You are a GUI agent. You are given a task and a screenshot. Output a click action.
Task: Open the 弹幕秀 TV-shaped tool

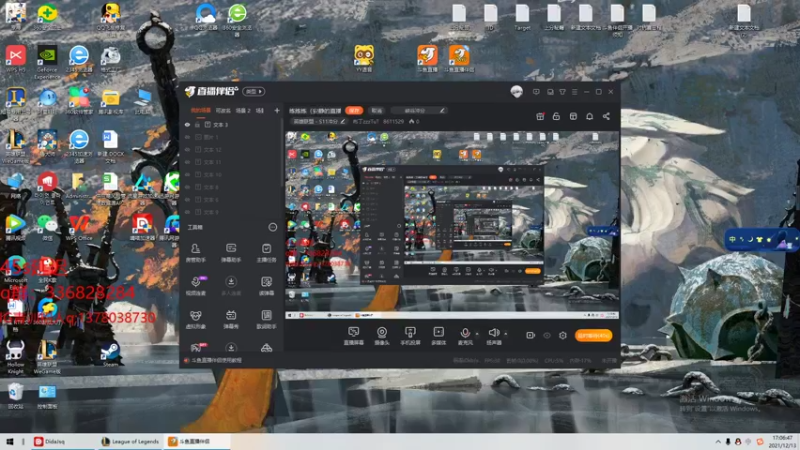coord(231,319)
